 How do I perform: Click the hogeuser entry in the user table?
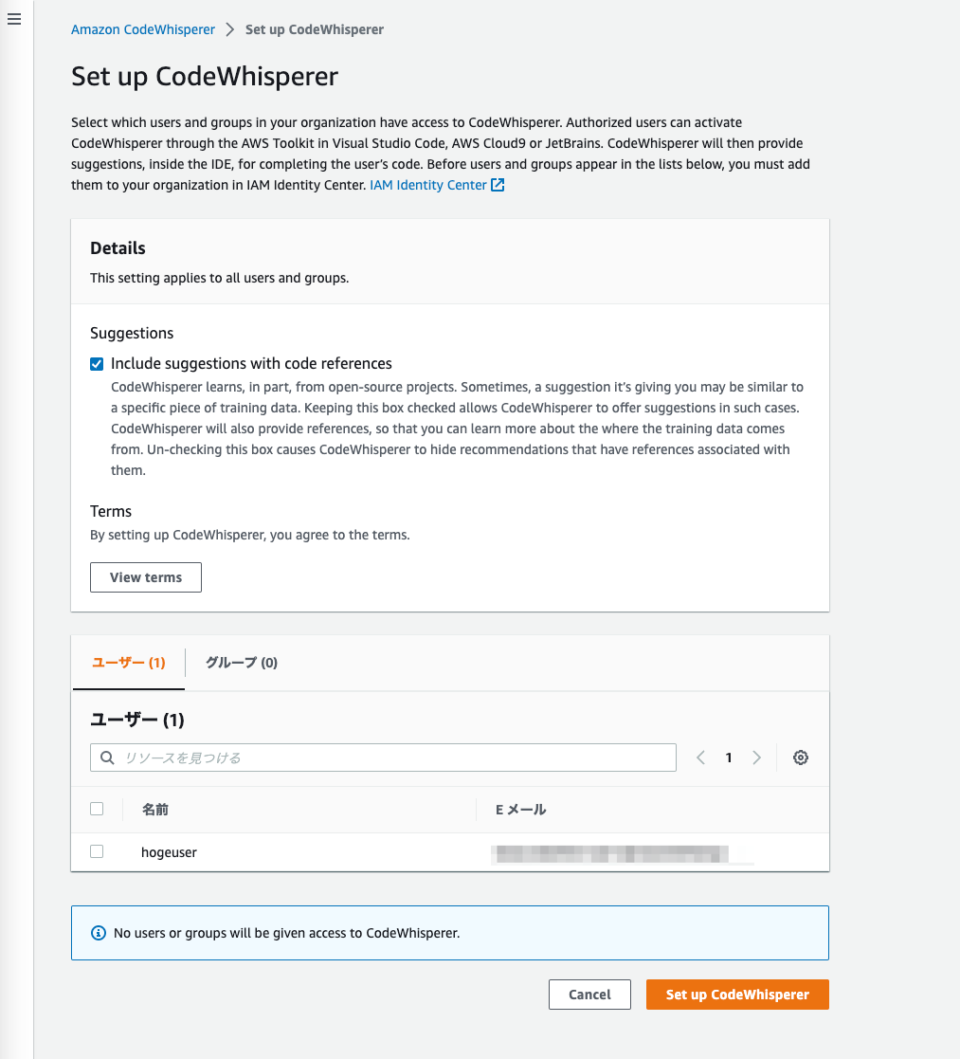(168, 852)
